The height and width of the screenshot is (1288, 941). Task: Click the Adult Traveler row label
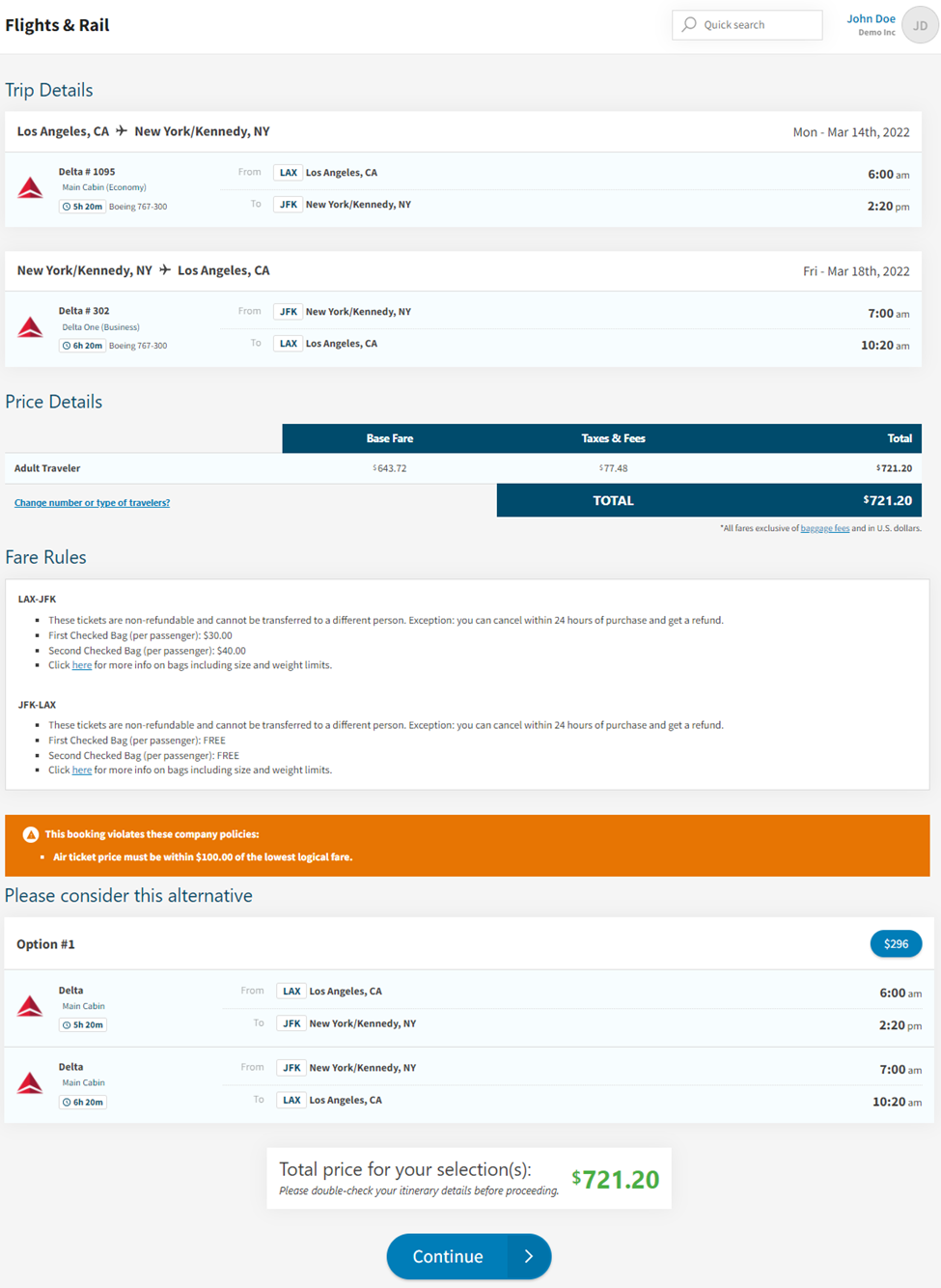(47, 468)
